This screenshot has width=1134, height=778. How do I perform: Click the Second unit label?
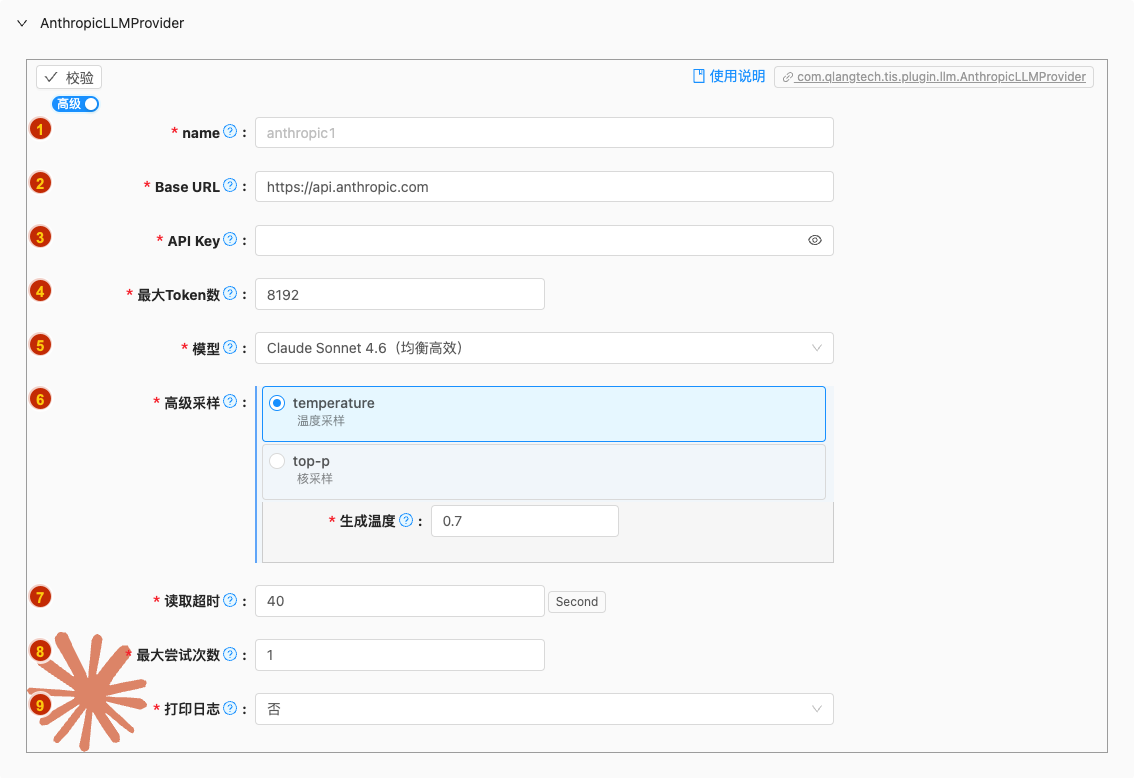pos(576,602)
